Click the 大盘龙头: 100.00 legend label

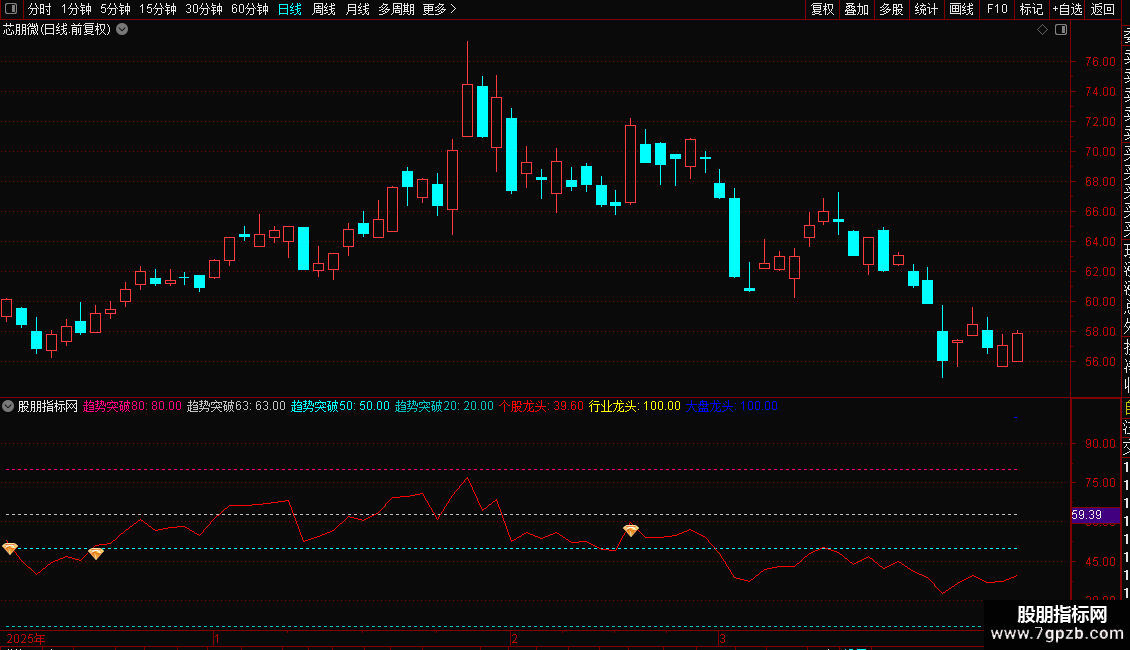731,406
